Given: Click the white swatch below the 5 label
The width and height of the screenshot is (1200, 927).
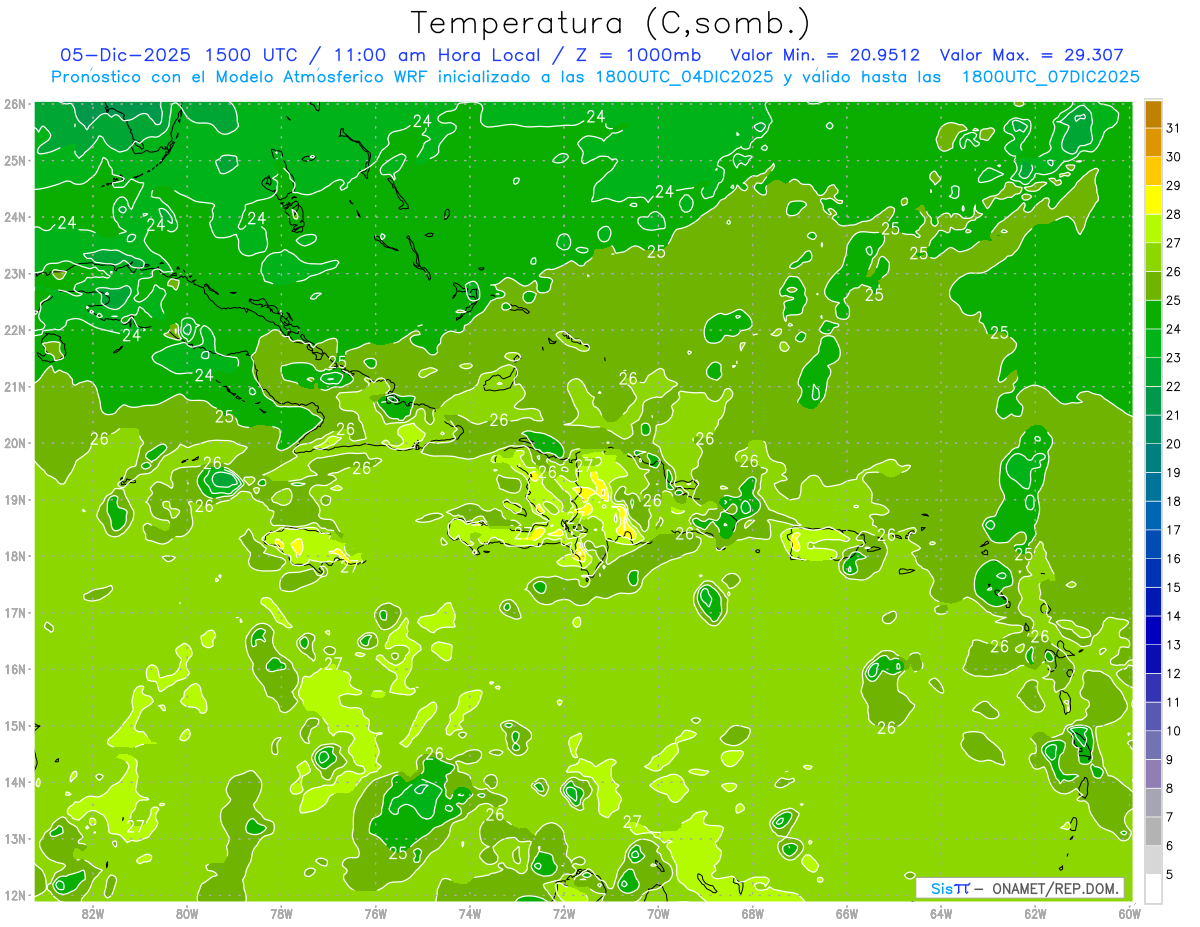Looking at the screenshot, I should pos(1153,888).
